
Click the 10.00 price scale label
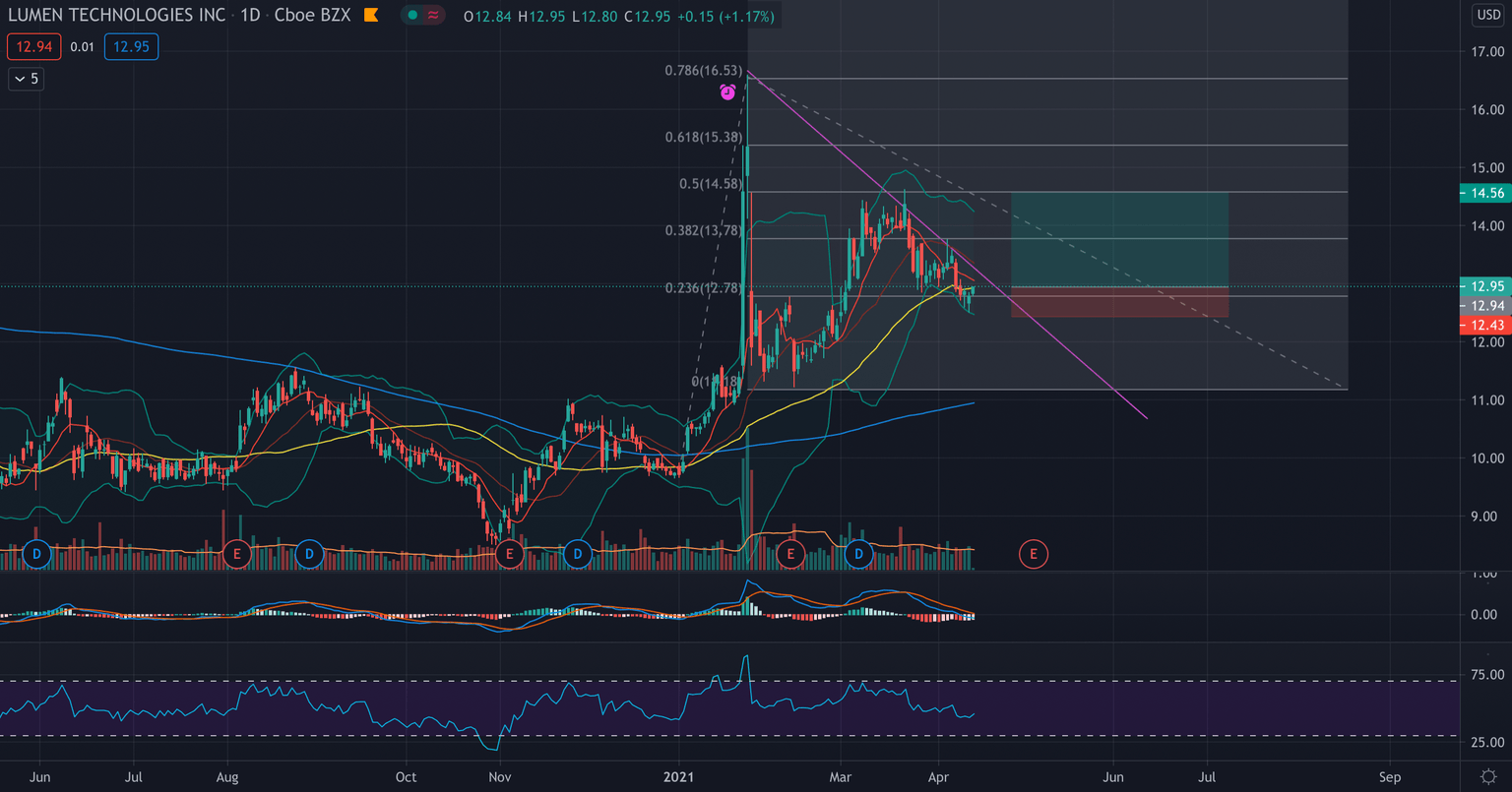pyautogui.click(x=1486, y=457)
